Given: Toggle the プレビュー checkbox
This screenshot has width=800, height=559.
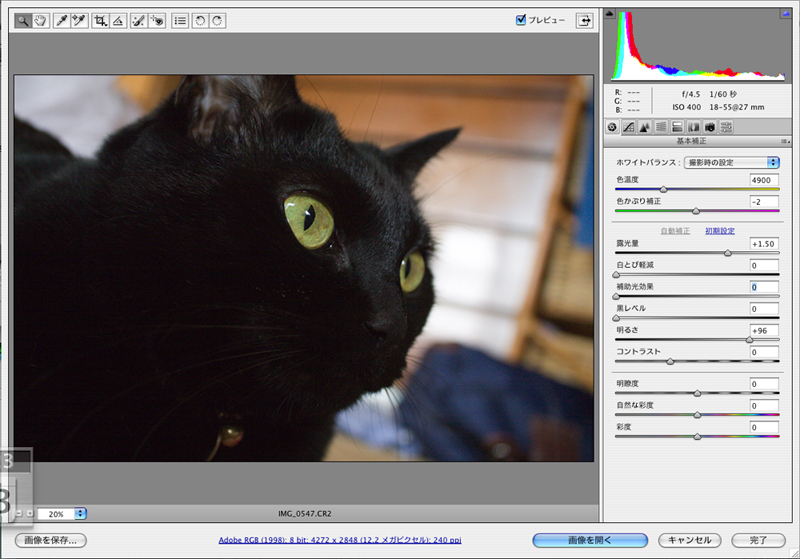Looking at the screenshot, I should pos(521,20).
